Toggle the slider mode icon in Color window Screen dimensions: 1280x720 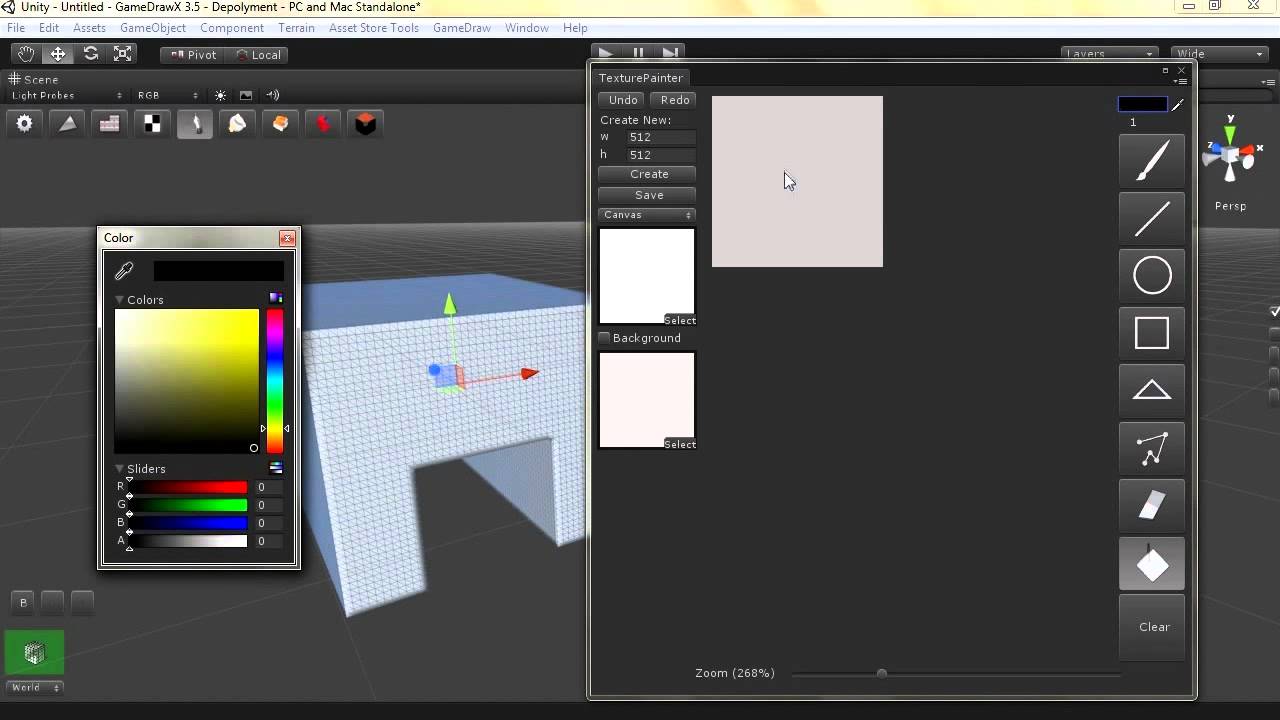coord(276,468)
